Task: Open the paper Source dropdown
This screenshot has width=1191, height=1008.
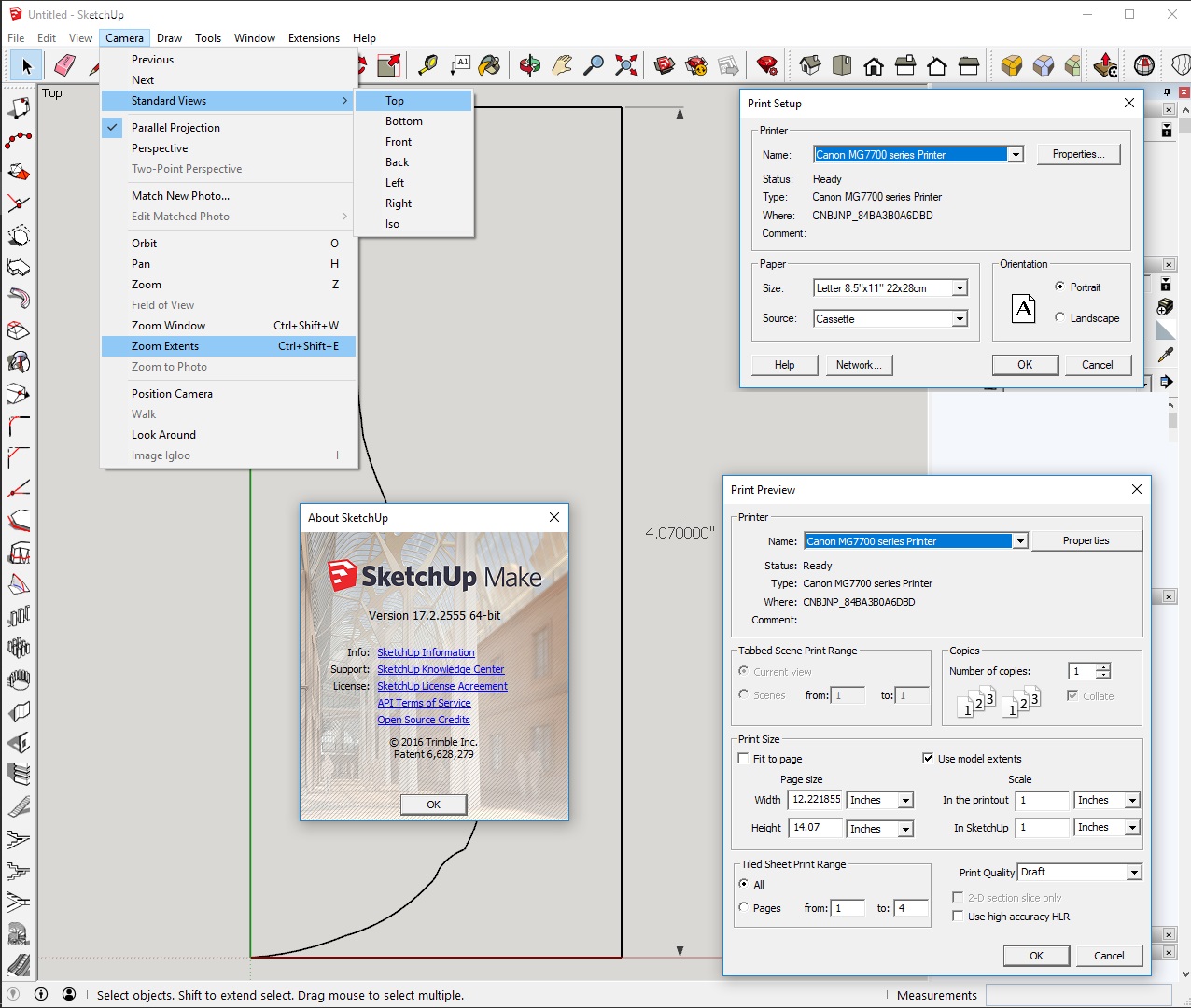Action: click(960, 319)
